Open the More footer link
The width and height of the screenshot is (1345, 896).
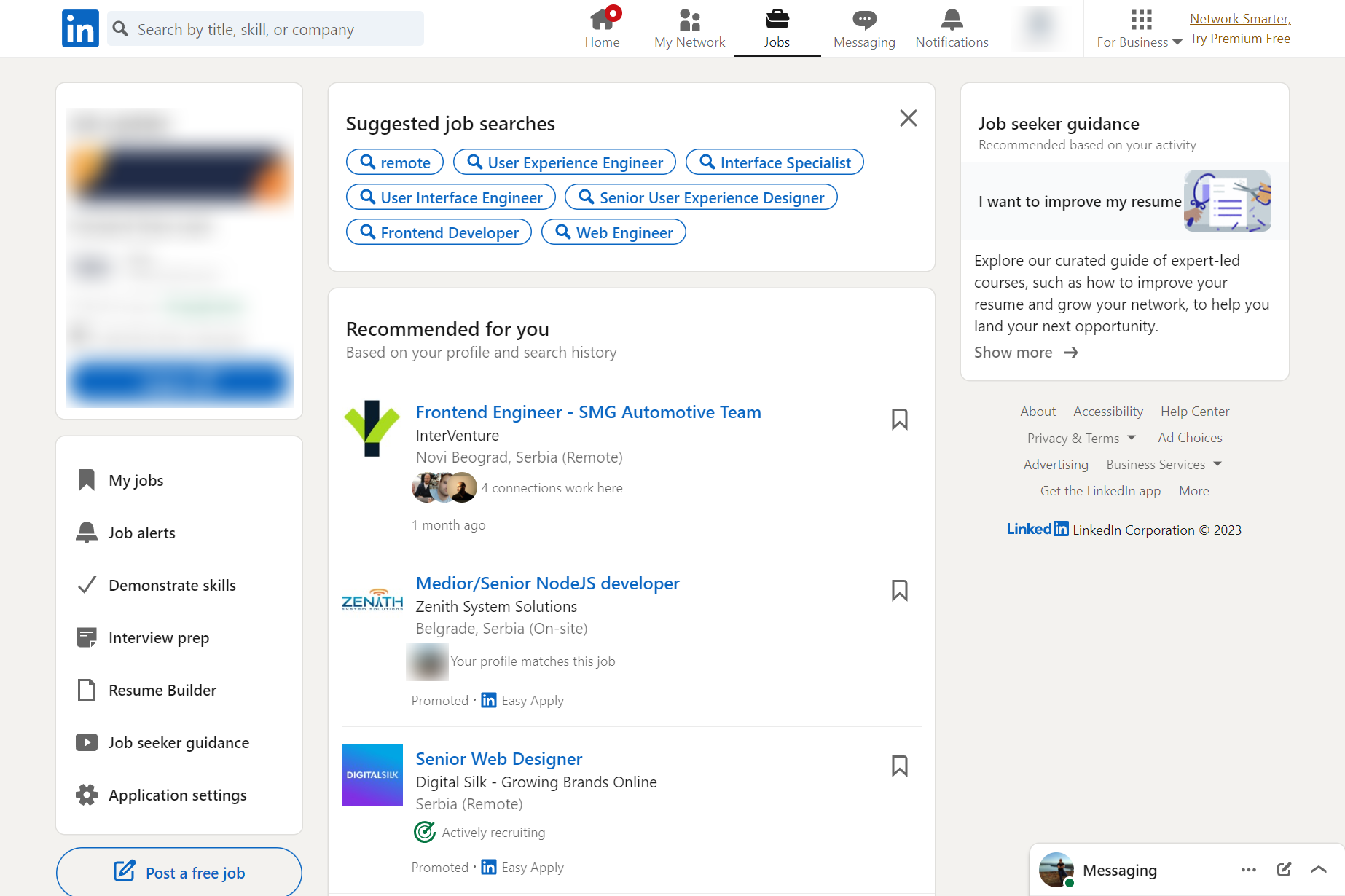click(x=1194, y=491)
